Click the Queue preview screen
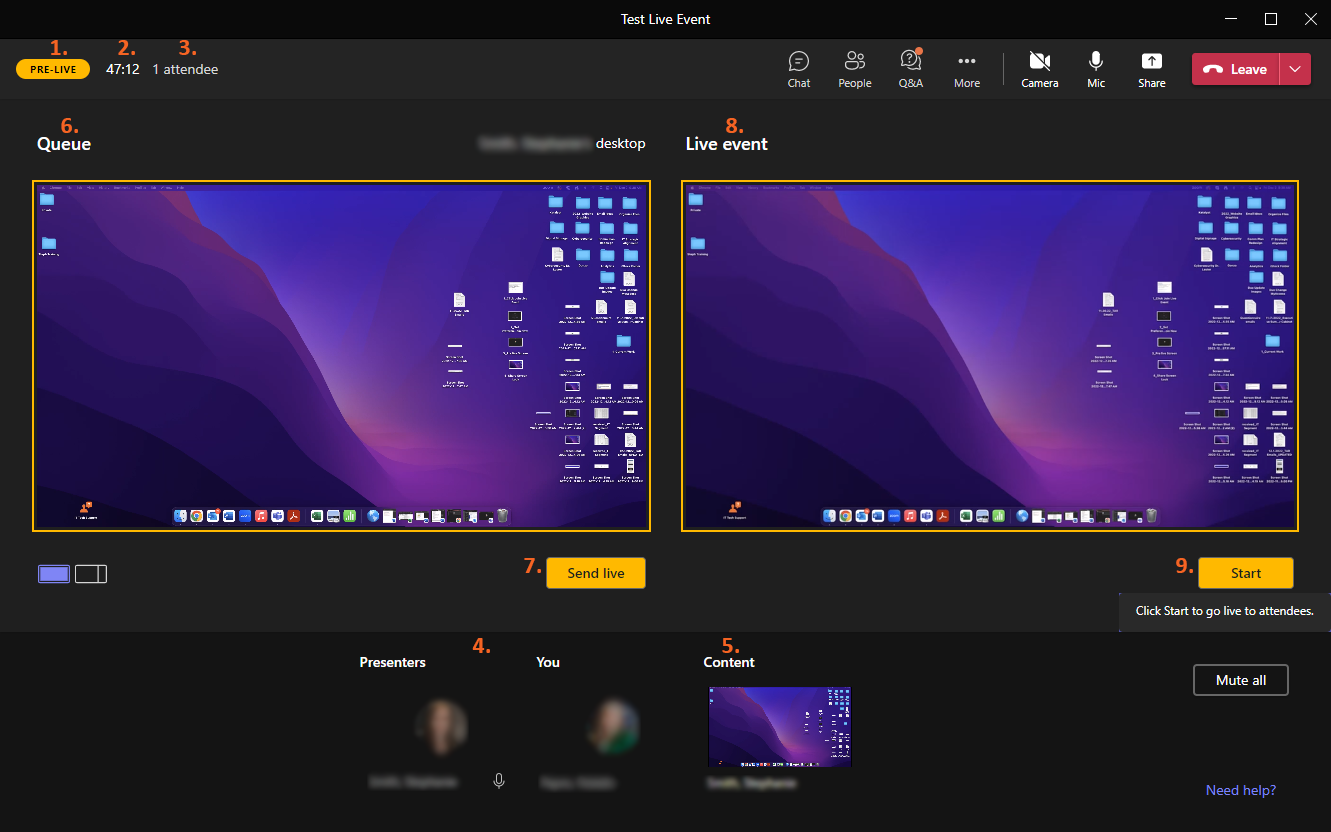The width and height of the screenshot is (1331, 832). tap(341, 356)
